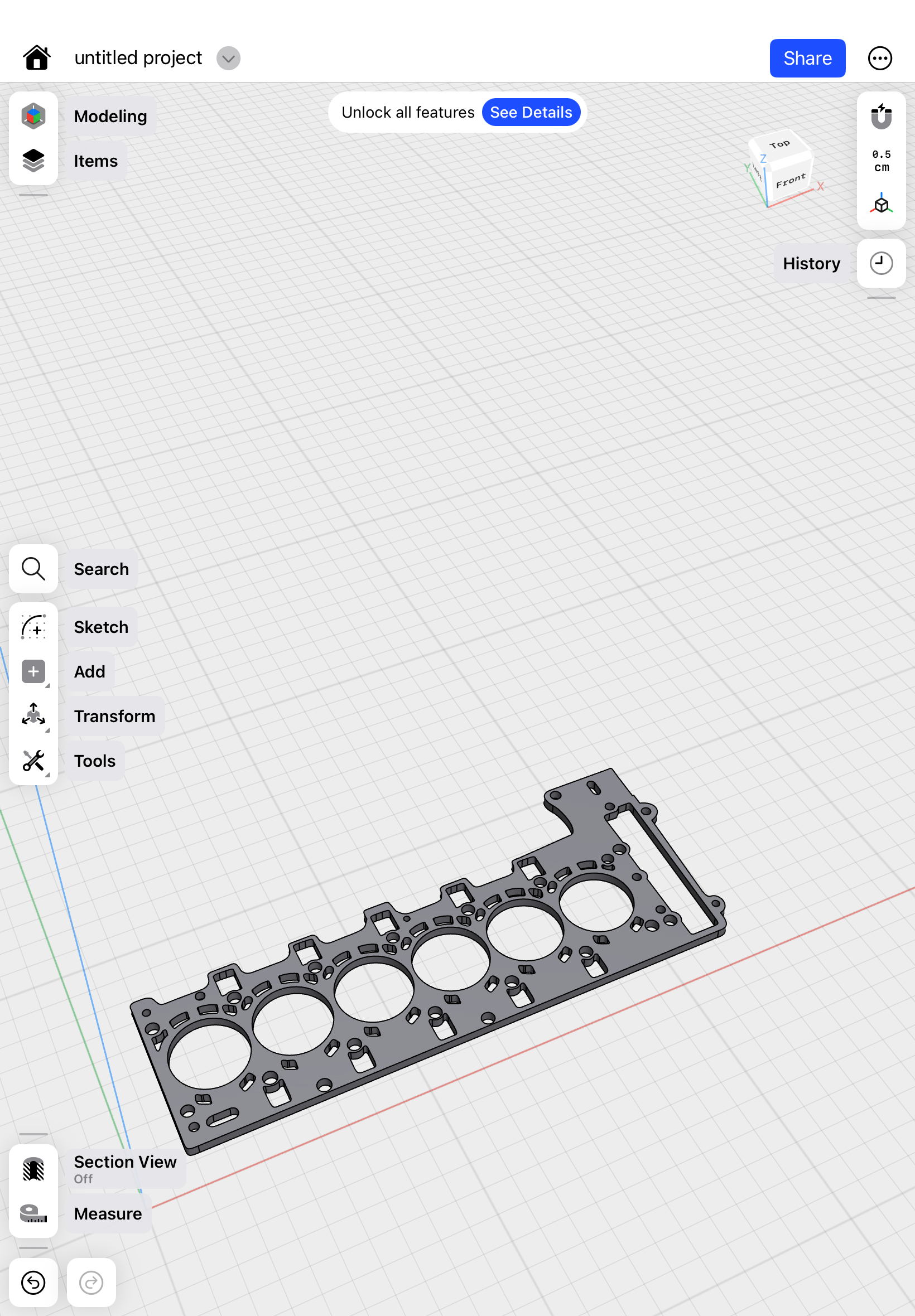This screenshot has height=1316, width=915.
Task: Toggle Section View on
Action: [x=33, y=1169]
